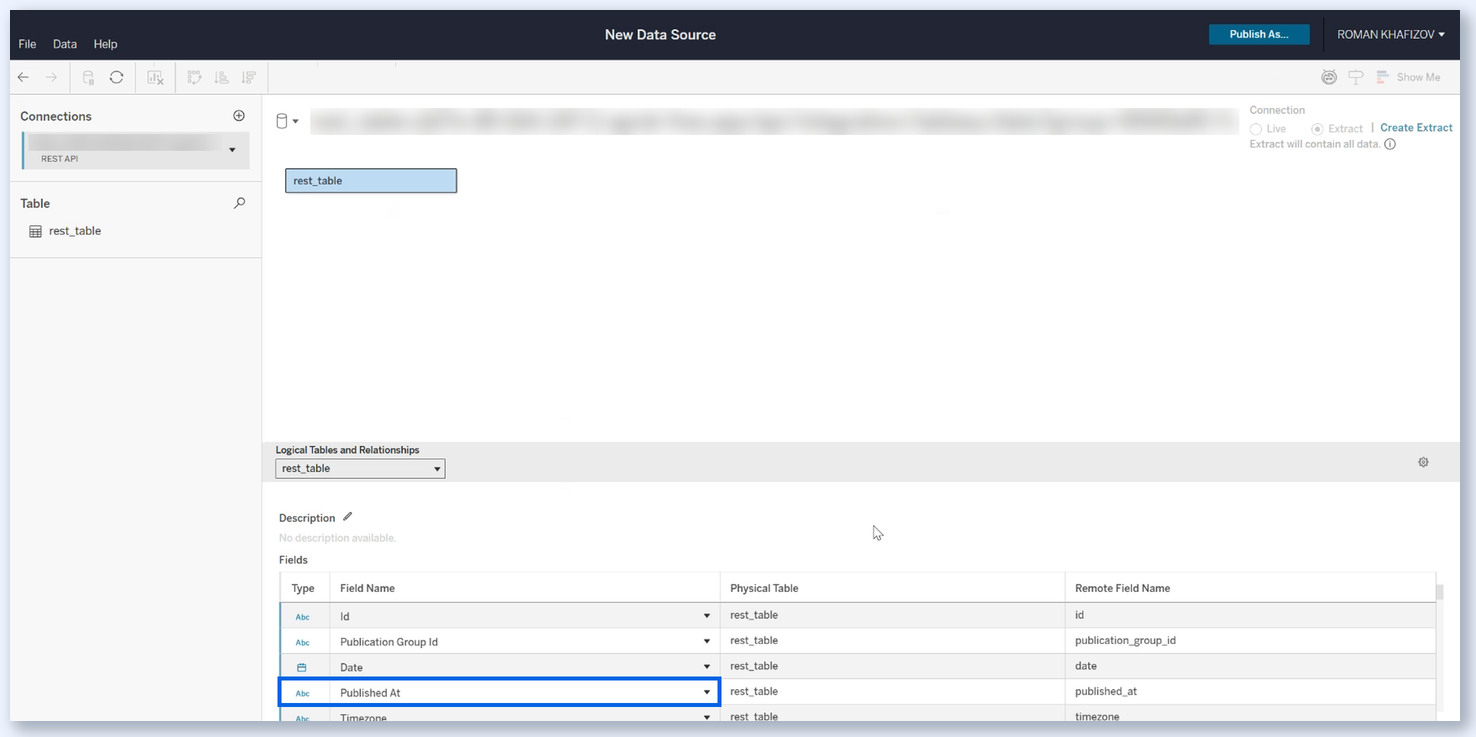
Task: Click the Table search magnifier icon
Action: point(239,203)
